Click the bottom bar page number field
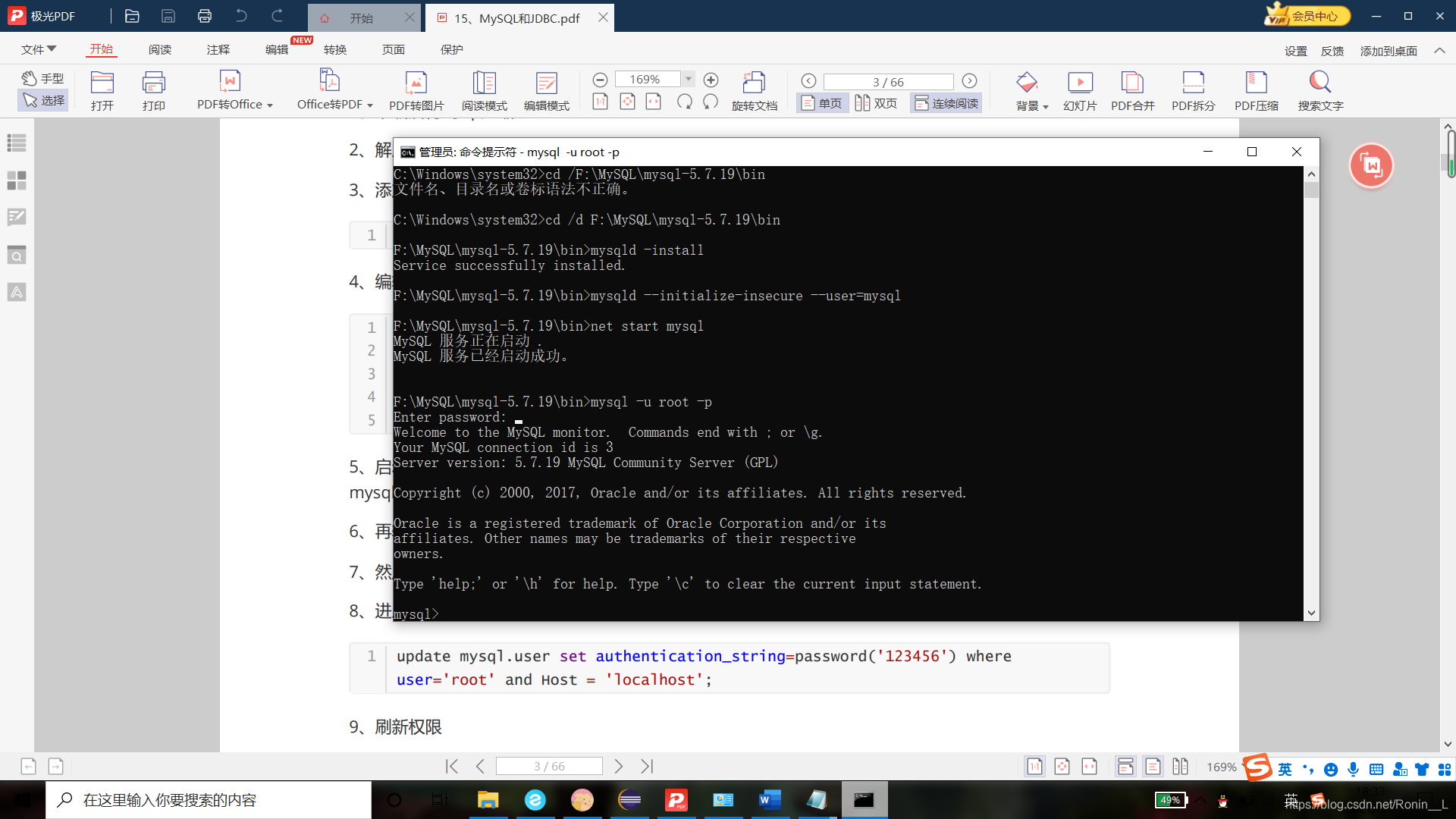 [549, 767]
